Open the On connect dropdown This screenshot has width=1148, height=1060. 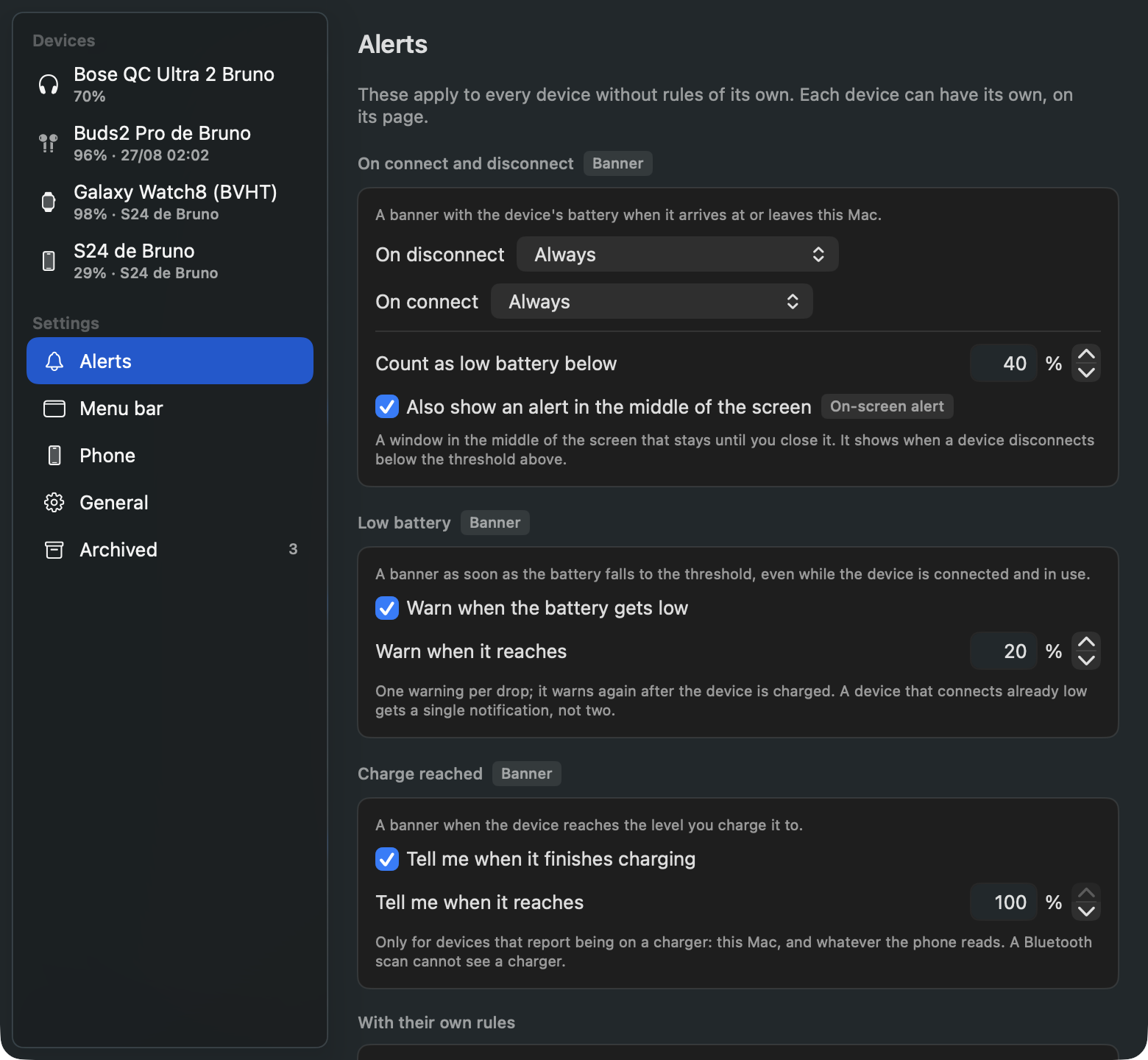[x=652, y=302]
